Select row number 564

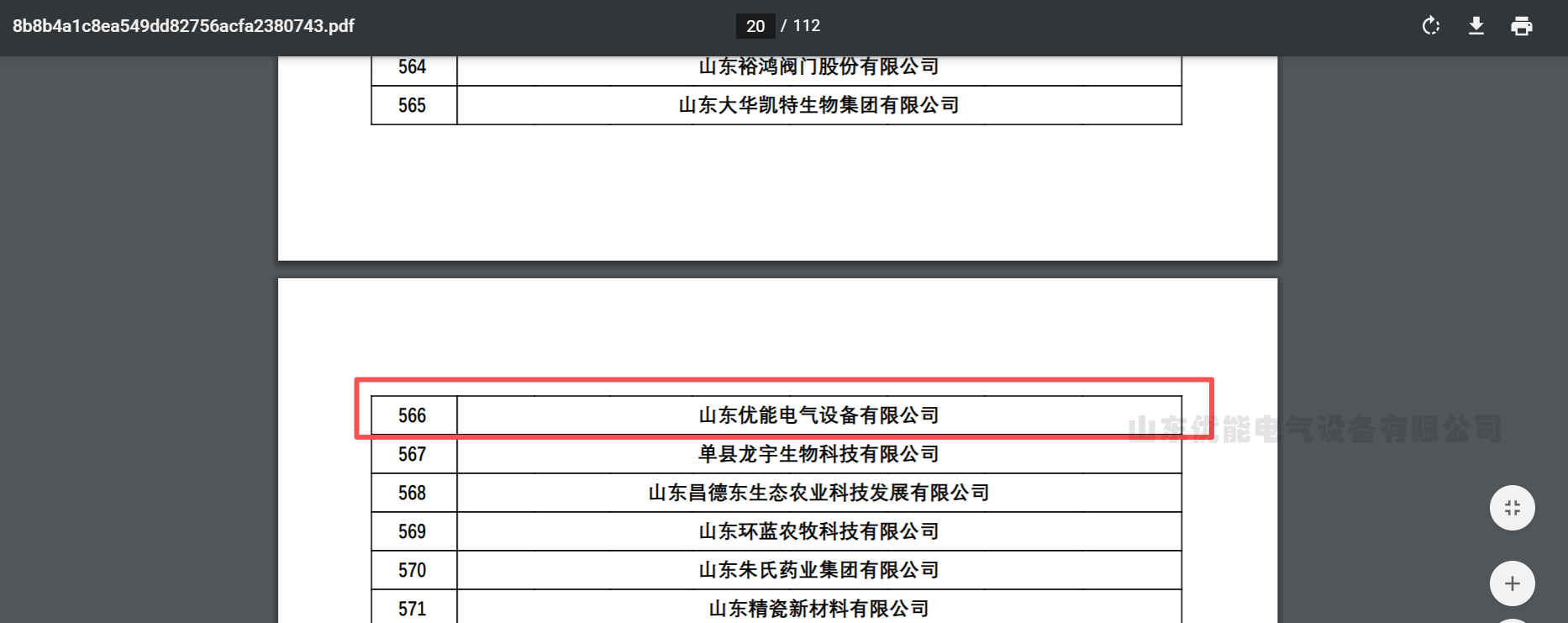click(x=413, y=66)
